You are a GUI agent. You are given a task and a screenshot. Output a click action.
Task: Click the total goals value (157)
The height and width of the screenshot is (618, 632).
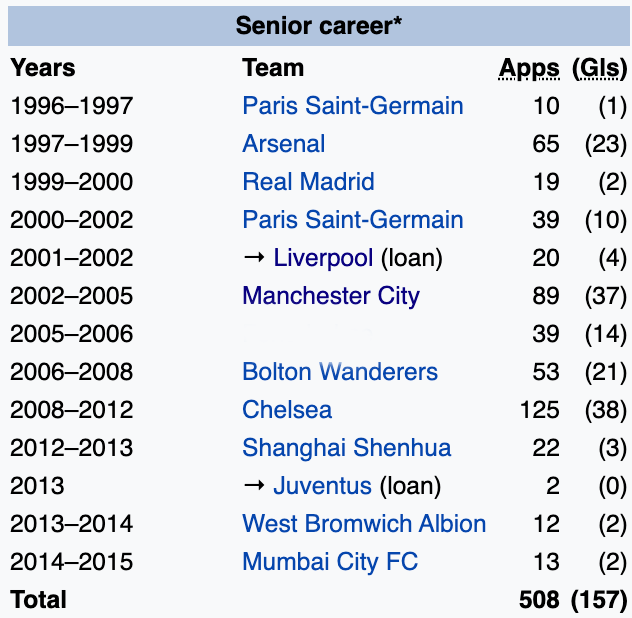[599, 600]
